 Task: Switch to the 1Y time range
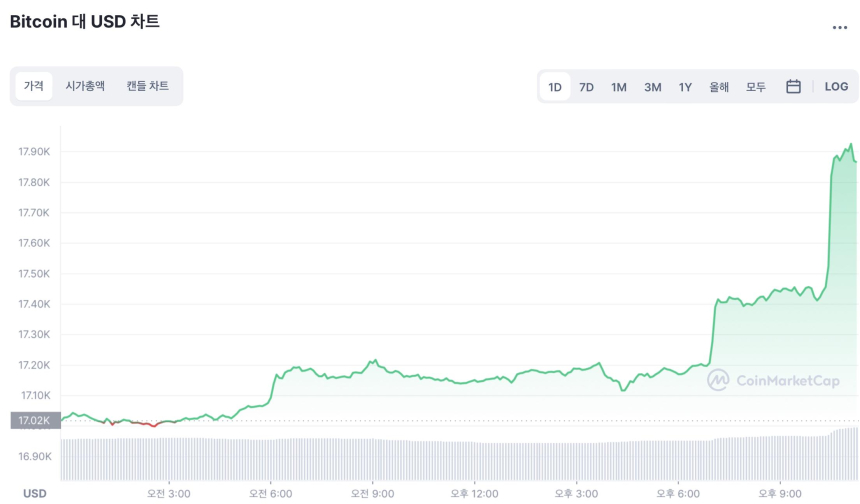click(685, 87)
